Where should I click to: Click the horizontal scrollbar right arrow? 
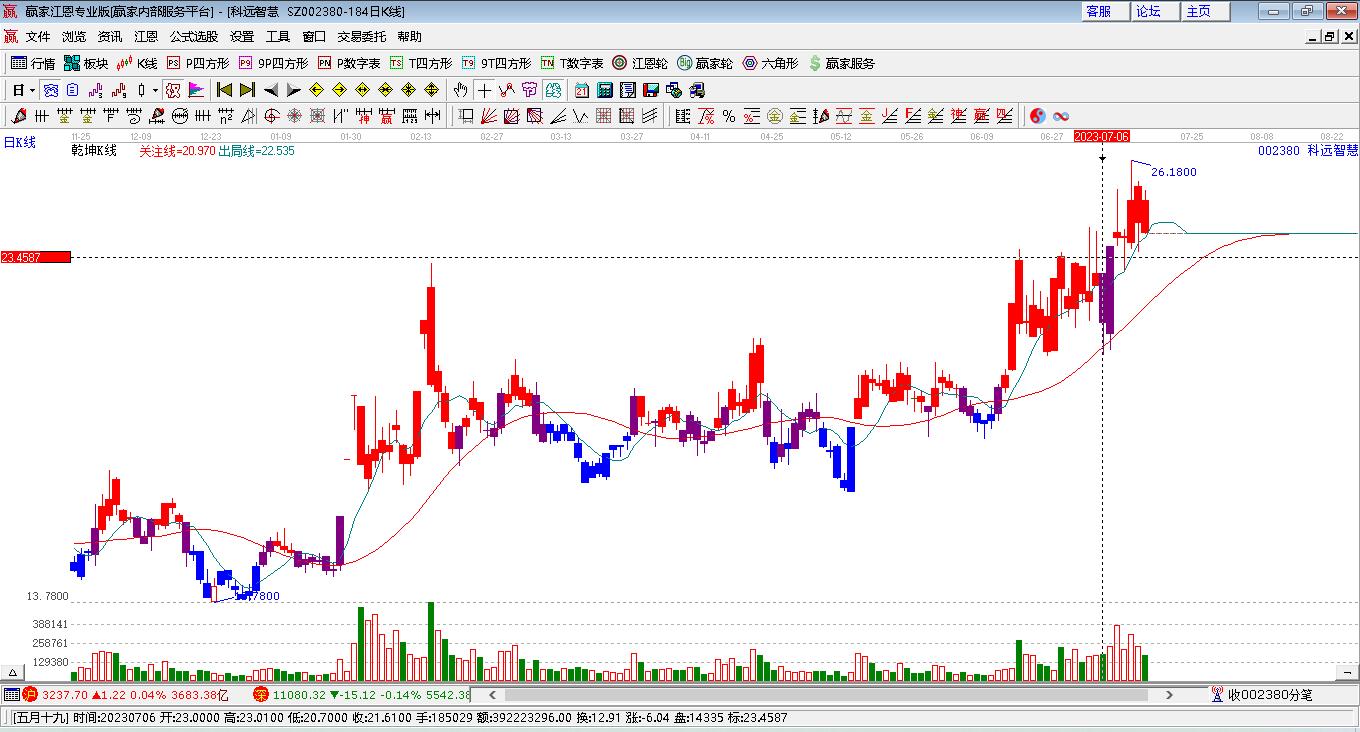pyautogui.click(x=1169, y=694)
